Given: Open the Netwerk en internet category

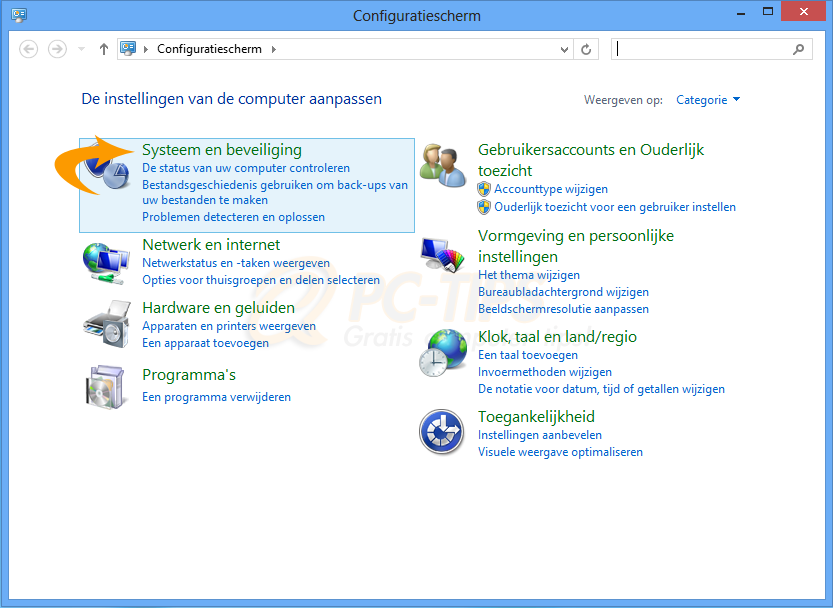Looking at the screenshot, I should click(211, 244).
